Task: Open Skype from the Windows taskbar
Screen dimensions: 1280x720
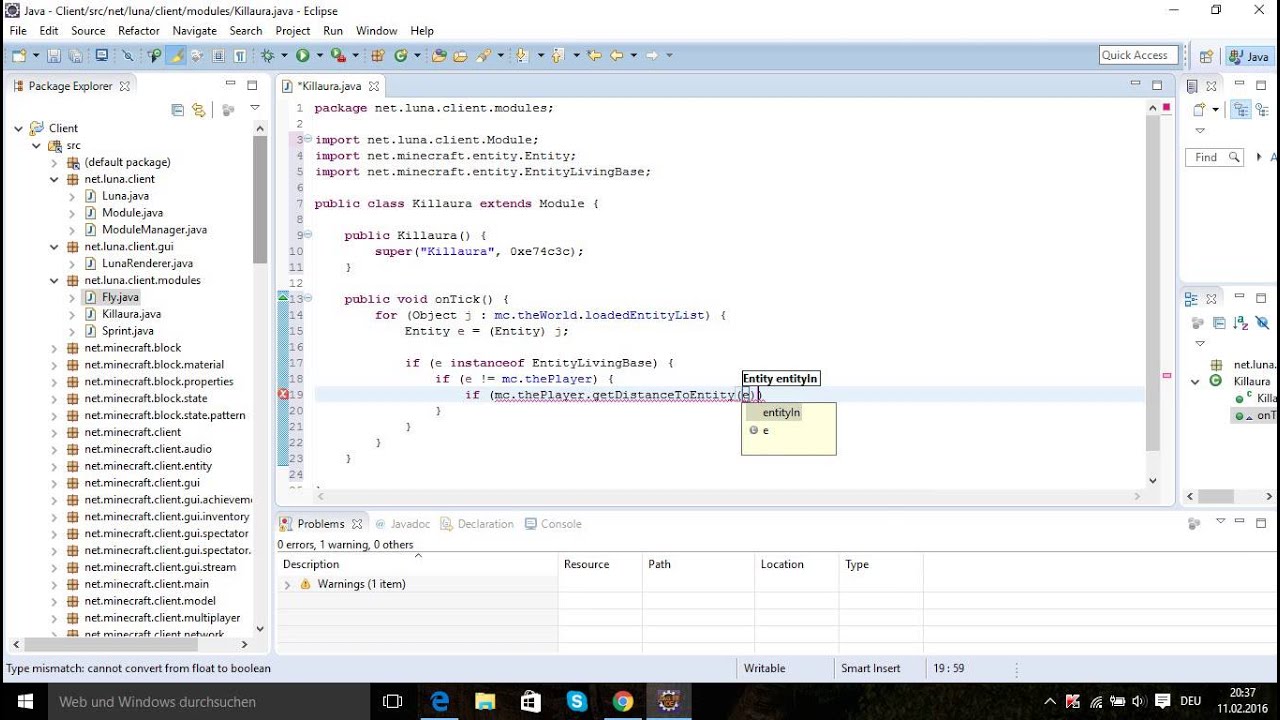Action: (x=576, y=701)
